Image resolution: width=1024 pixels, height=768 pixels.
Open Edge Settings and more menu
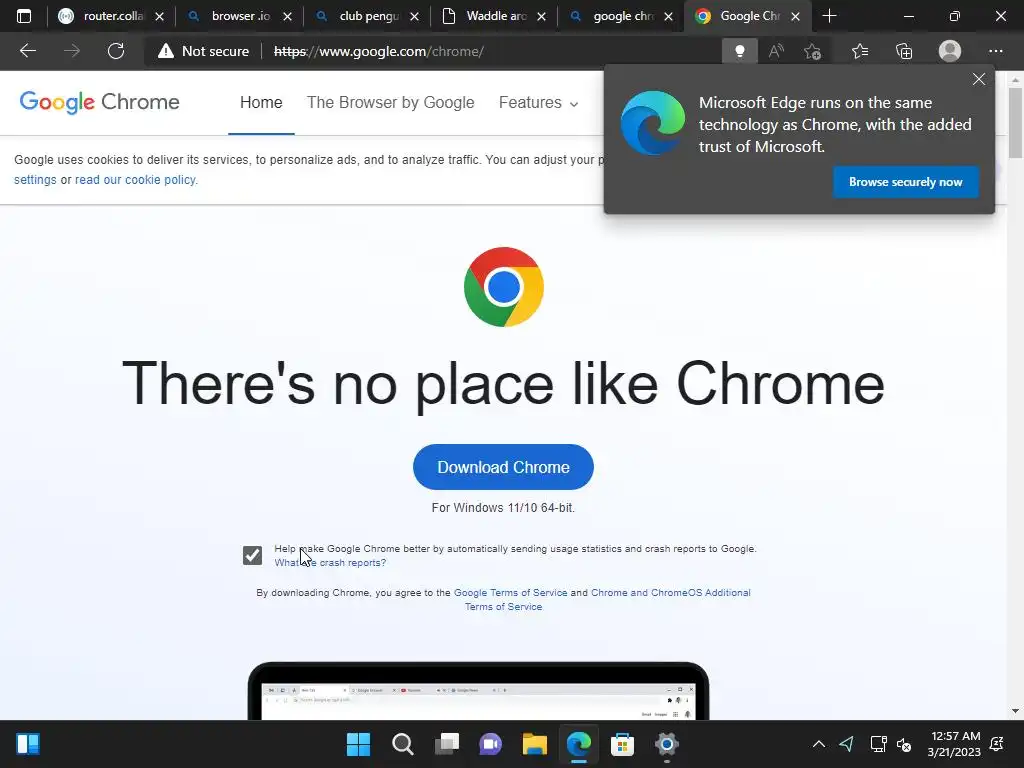[x=995, y=51]
